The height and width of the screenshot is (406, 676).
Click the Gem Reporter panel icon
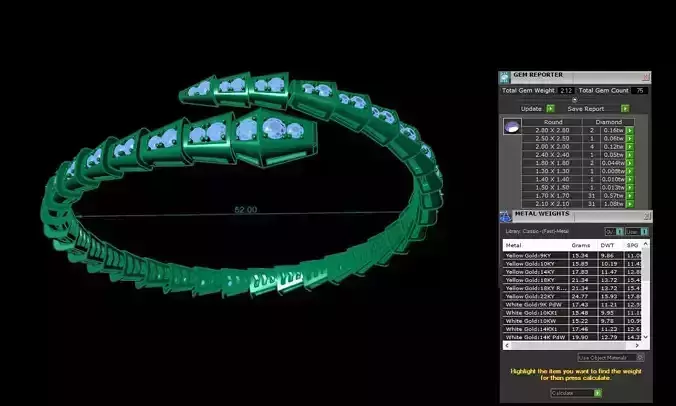[x=504, y=78]
